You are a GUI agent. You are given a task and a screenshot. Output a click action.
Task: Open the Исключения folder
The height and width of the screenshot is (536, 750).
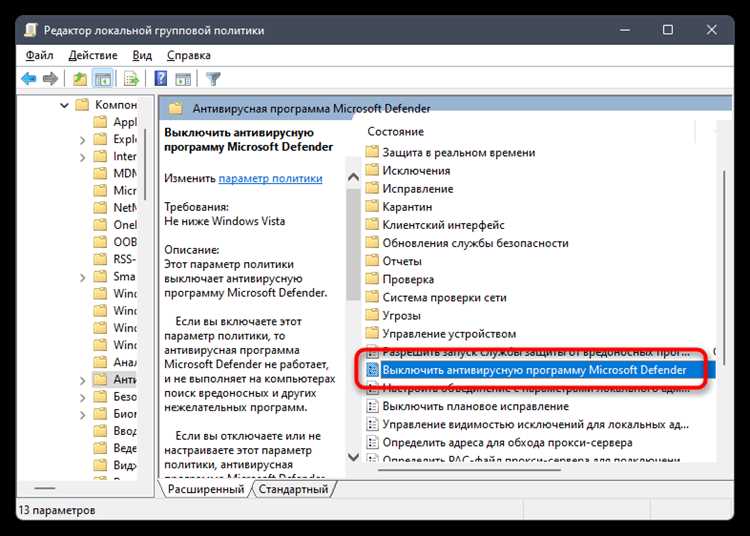[408, 171]
